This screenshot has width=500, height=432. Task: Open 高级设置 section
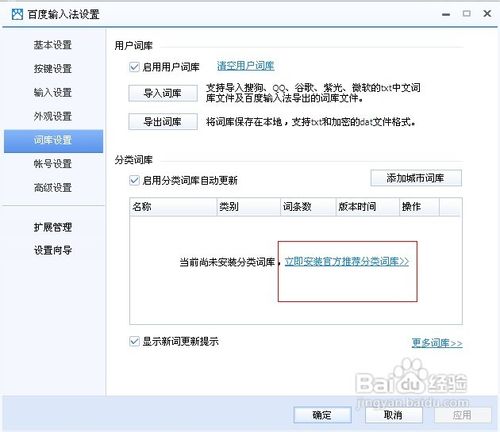point(53,187)
